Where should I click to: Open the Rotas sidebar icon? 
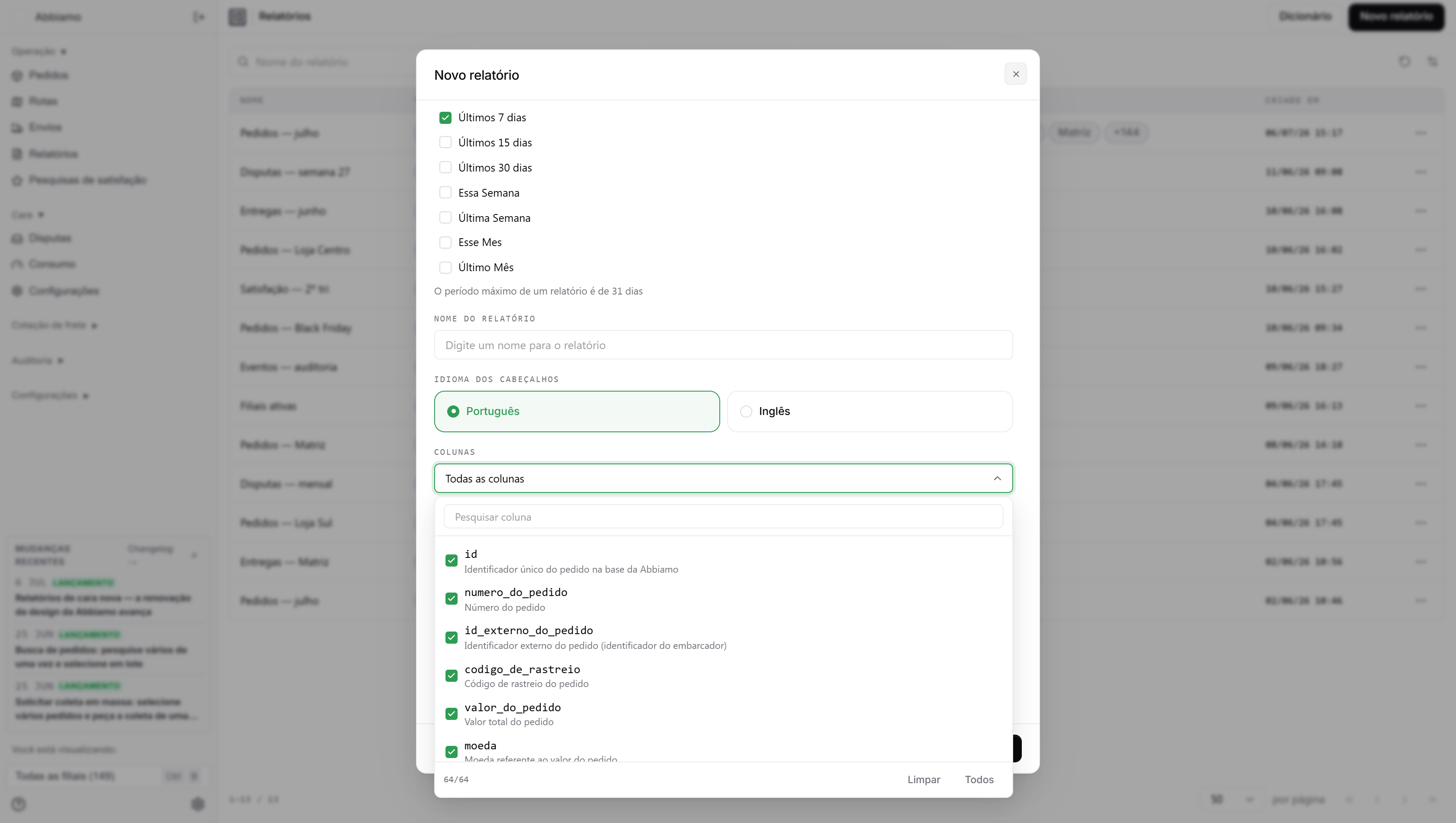click(17, 101)
